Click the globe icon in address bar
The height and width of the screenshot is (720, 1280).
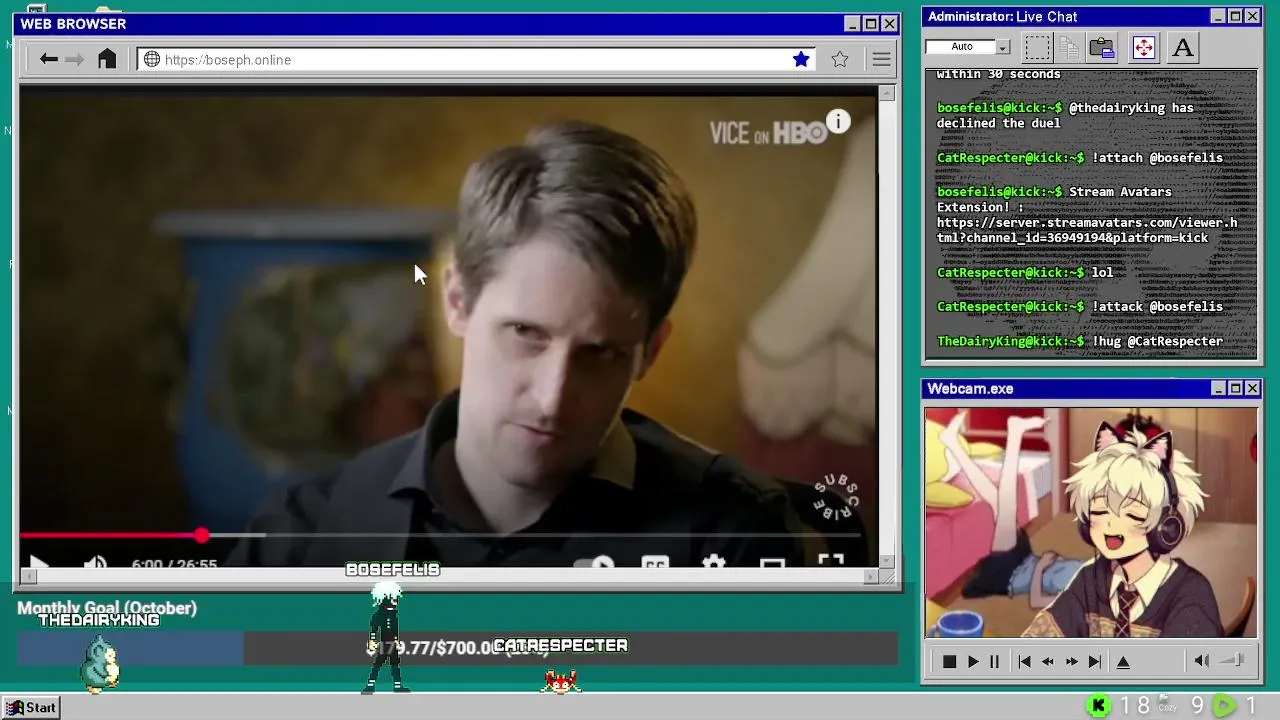pos(152,59)
